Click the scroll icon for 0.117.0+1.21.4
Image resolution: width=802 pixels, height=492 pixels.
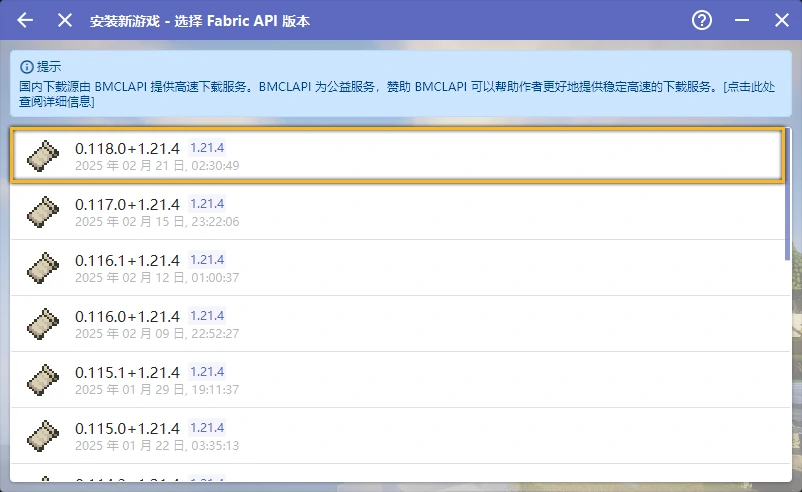(x=43, y=212)
